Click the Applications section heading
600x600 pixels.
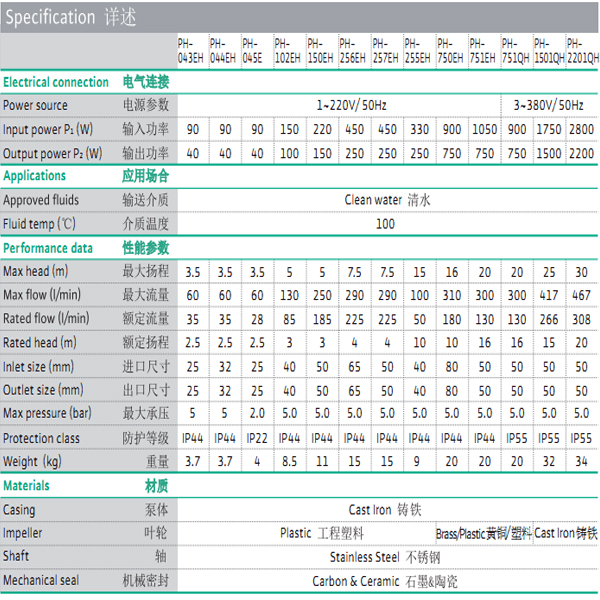coord(35,175)
